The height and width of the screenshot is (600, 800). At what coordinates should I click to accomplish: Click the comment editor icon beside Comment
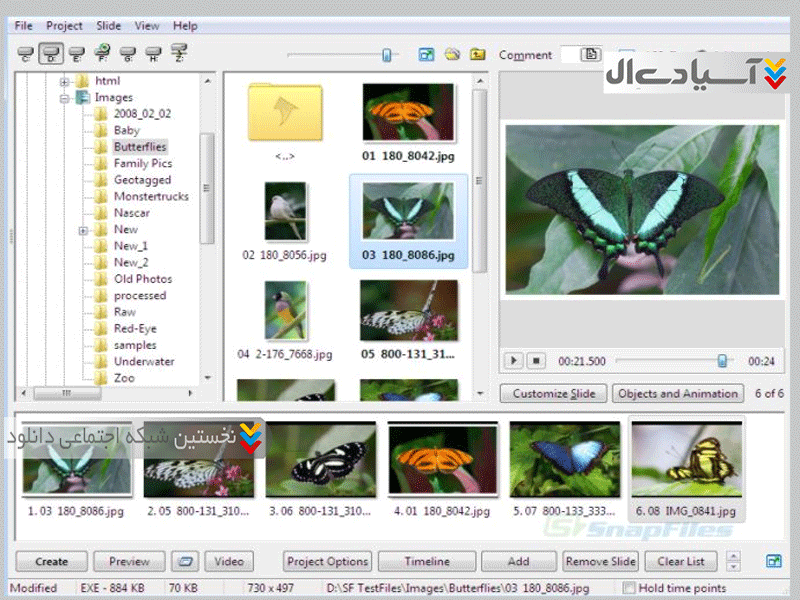[591, 55]
